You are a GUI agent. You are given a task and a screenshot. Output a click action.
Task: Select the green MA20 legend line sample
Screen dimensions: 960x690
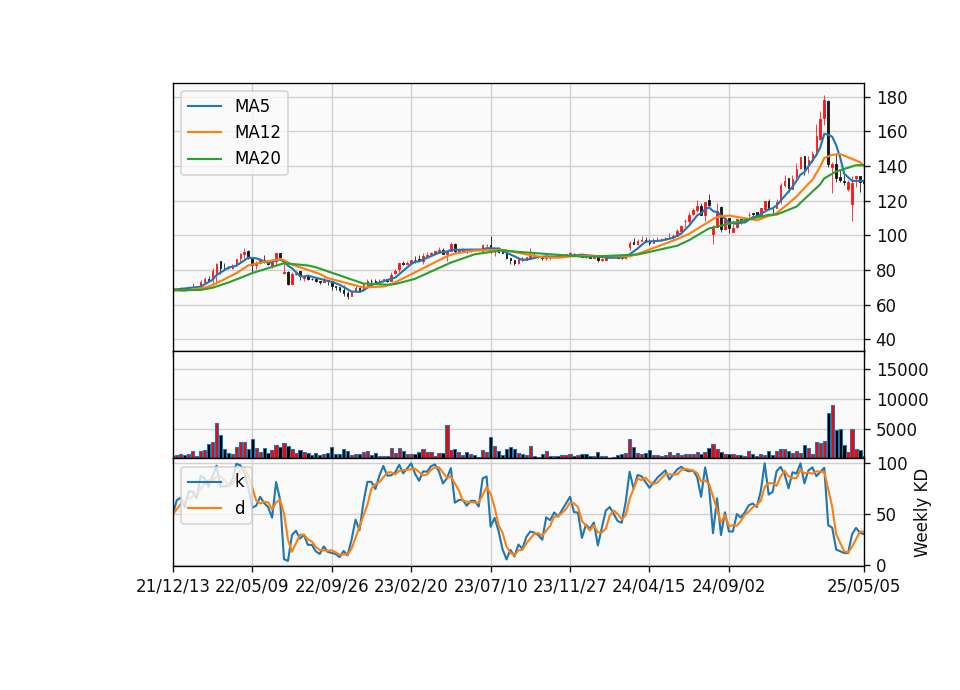(x=204, y=159)
